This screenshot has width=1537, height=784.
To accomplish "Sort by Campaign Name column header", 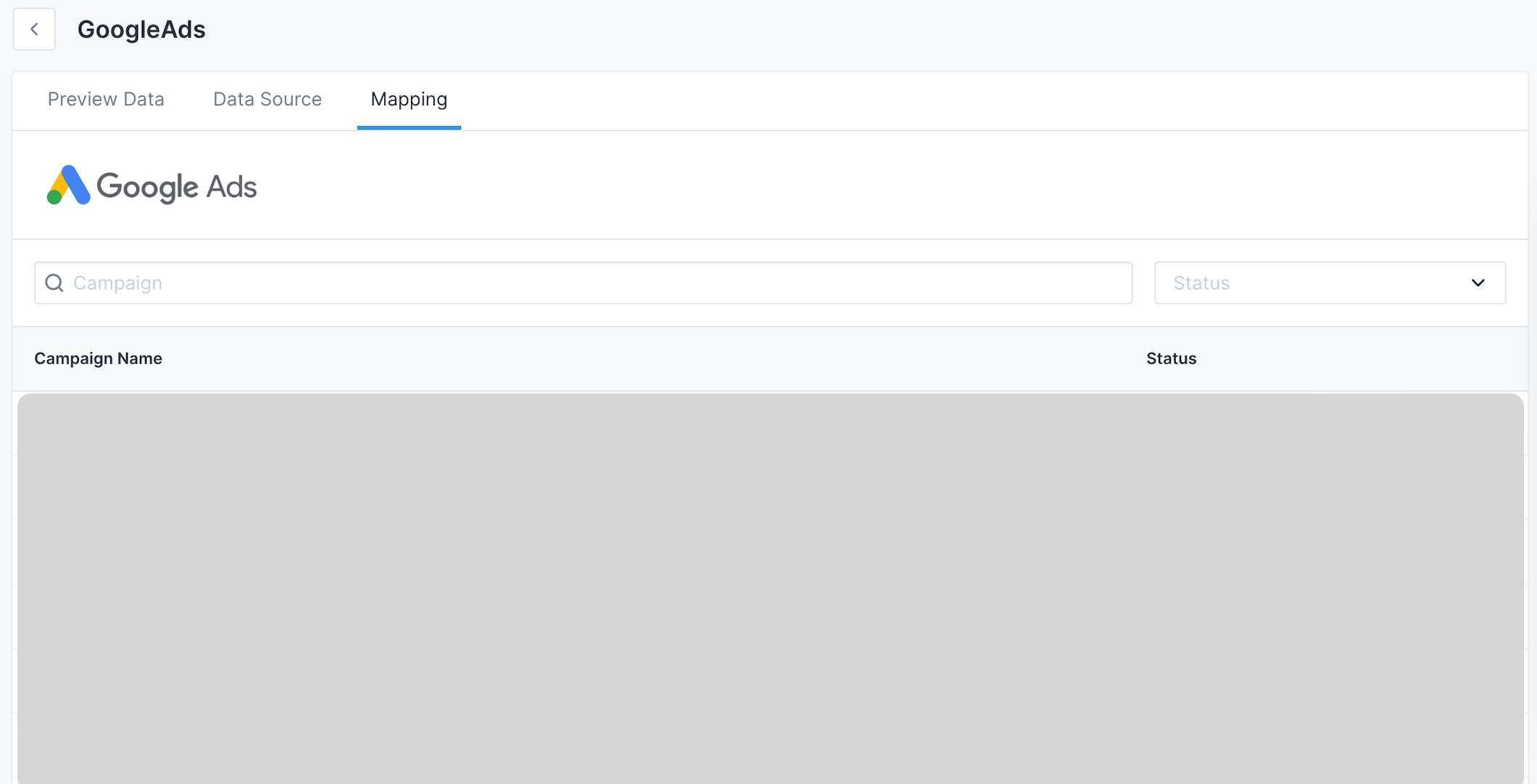I will pos(98,359).
